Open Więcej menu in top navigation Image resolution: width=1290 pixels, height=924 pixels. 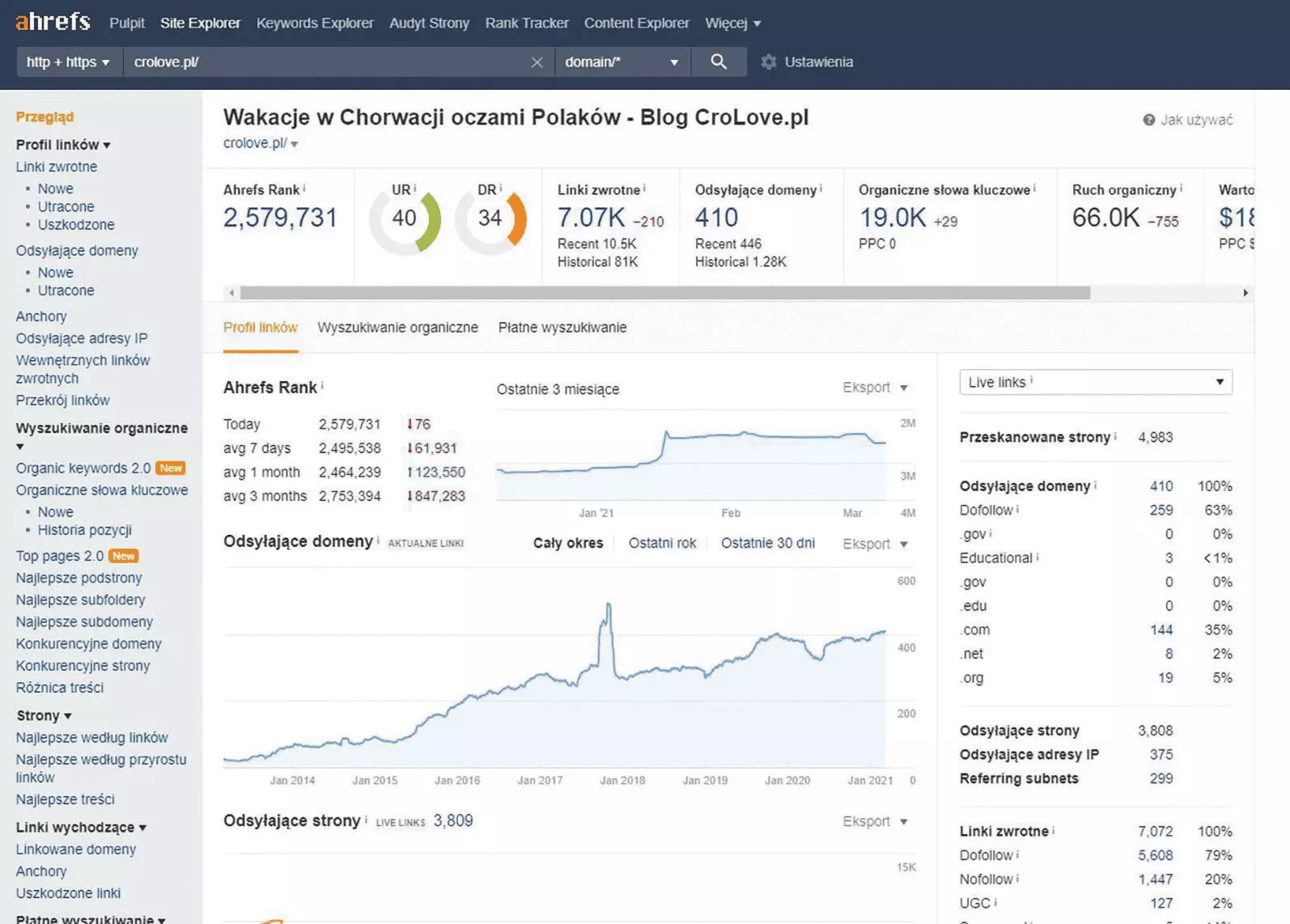tap(732, 23)
